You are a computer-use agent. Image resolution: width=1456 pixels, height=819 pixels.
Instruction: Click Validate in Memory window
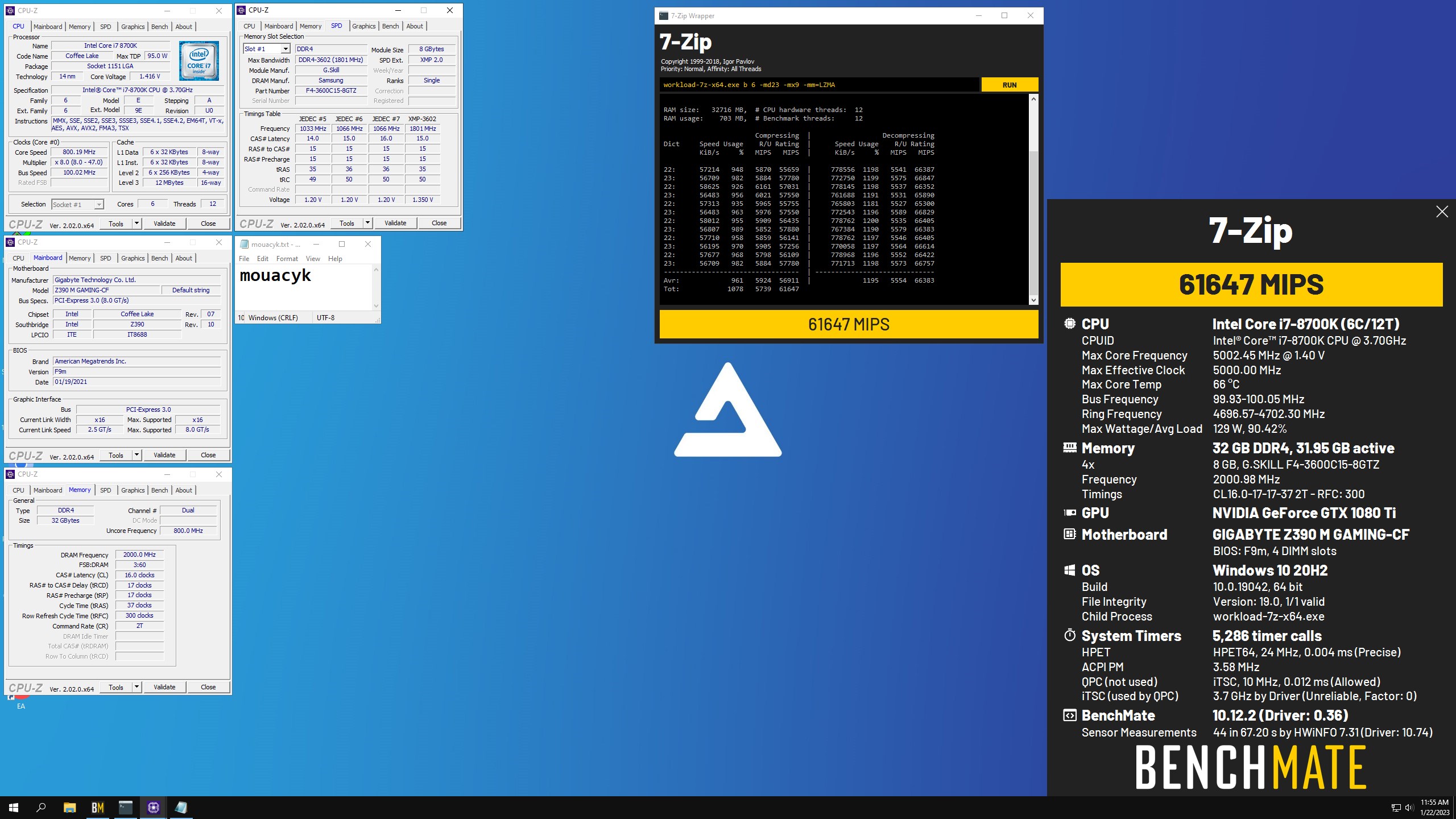(164, 687)
